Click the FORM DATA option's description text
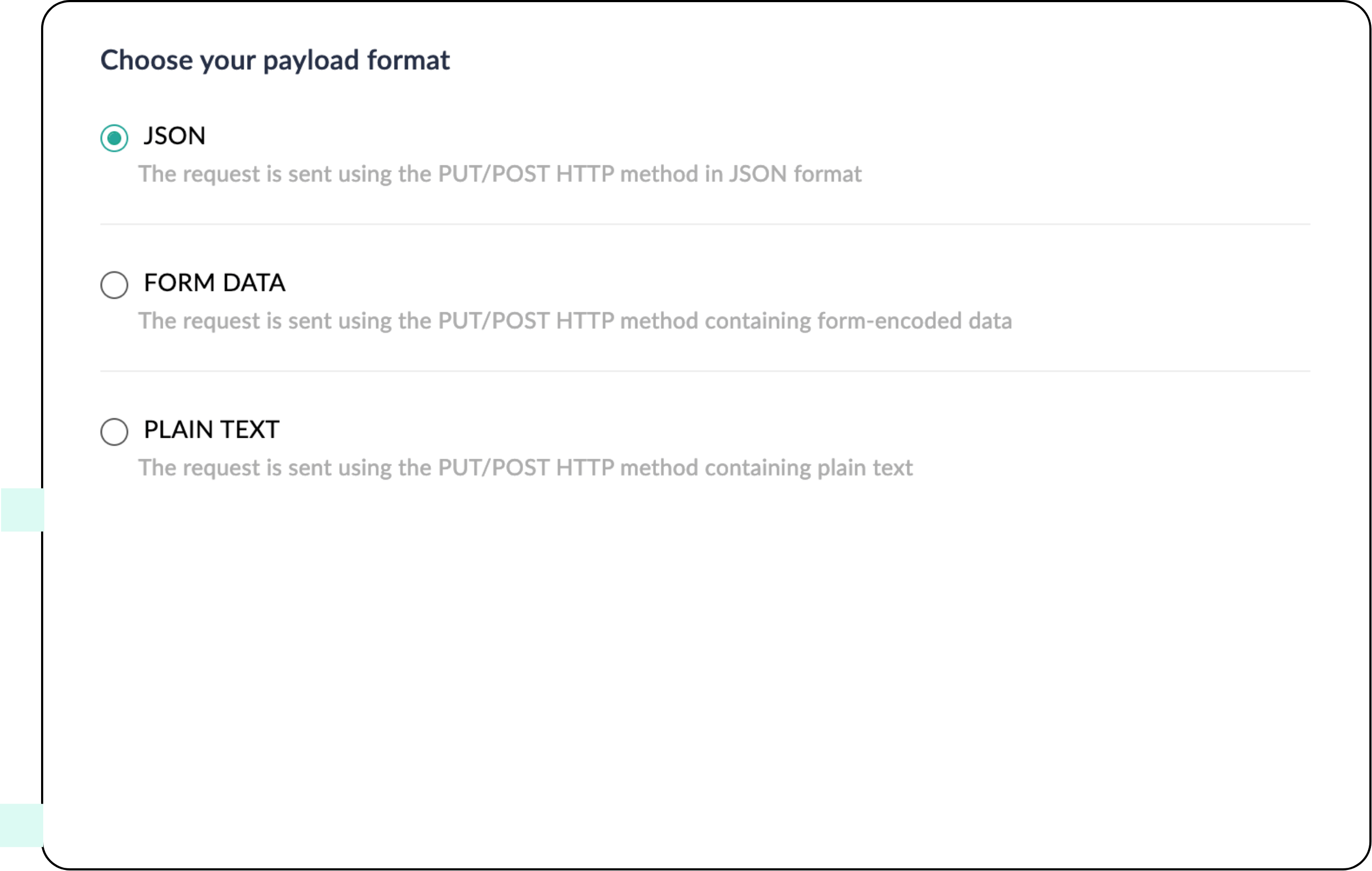This screenshot has width=1372, height=871. (574, 321)
